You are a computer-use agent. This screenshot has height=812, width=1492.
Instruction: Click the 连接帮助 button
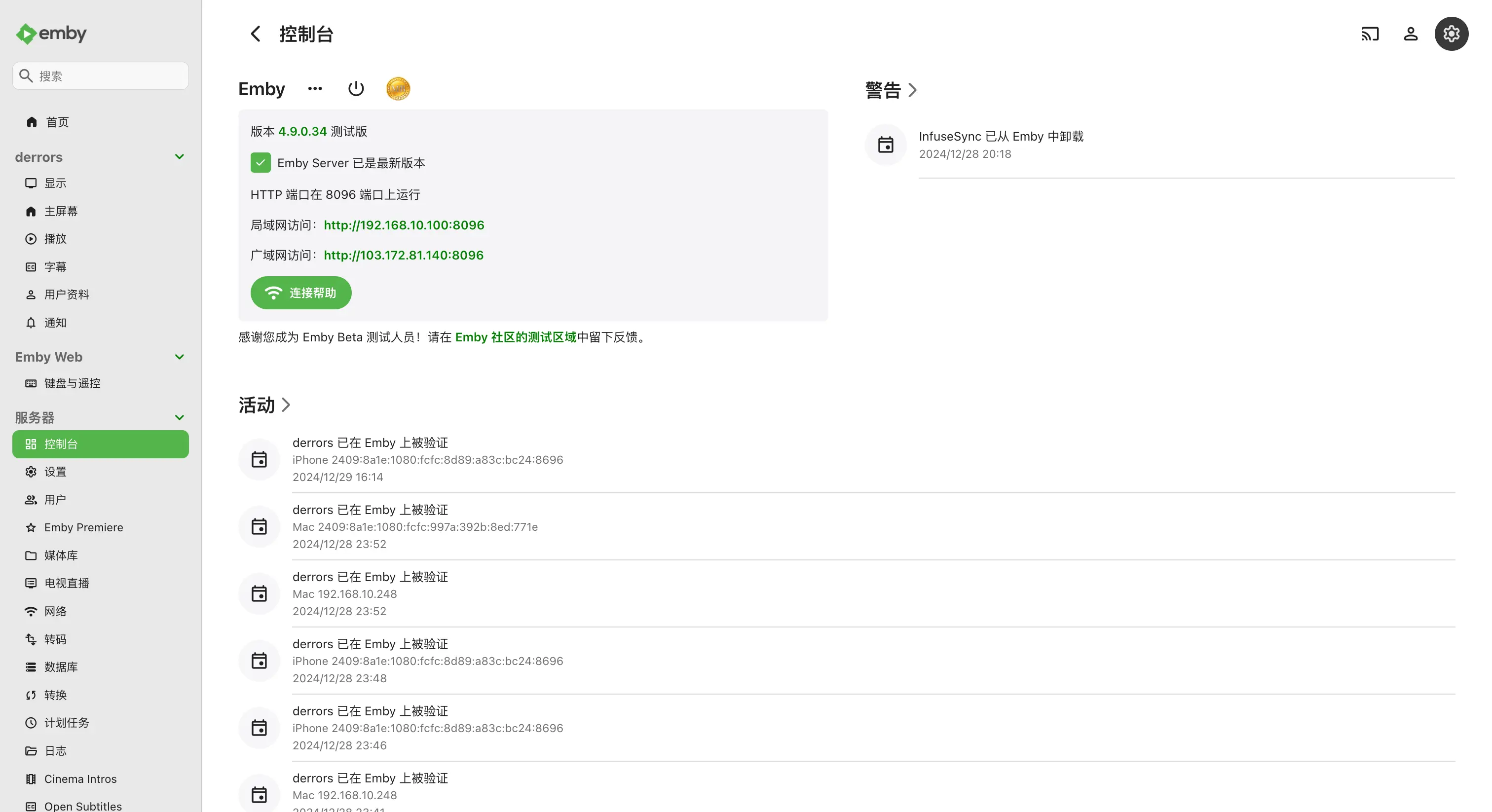pos(301,293)
